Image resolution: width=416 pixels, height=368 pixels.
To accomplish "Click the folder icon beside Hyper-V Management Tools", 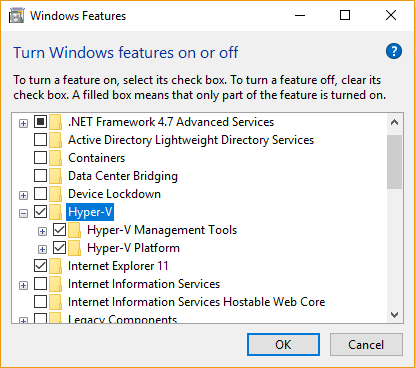I will 75,230.
